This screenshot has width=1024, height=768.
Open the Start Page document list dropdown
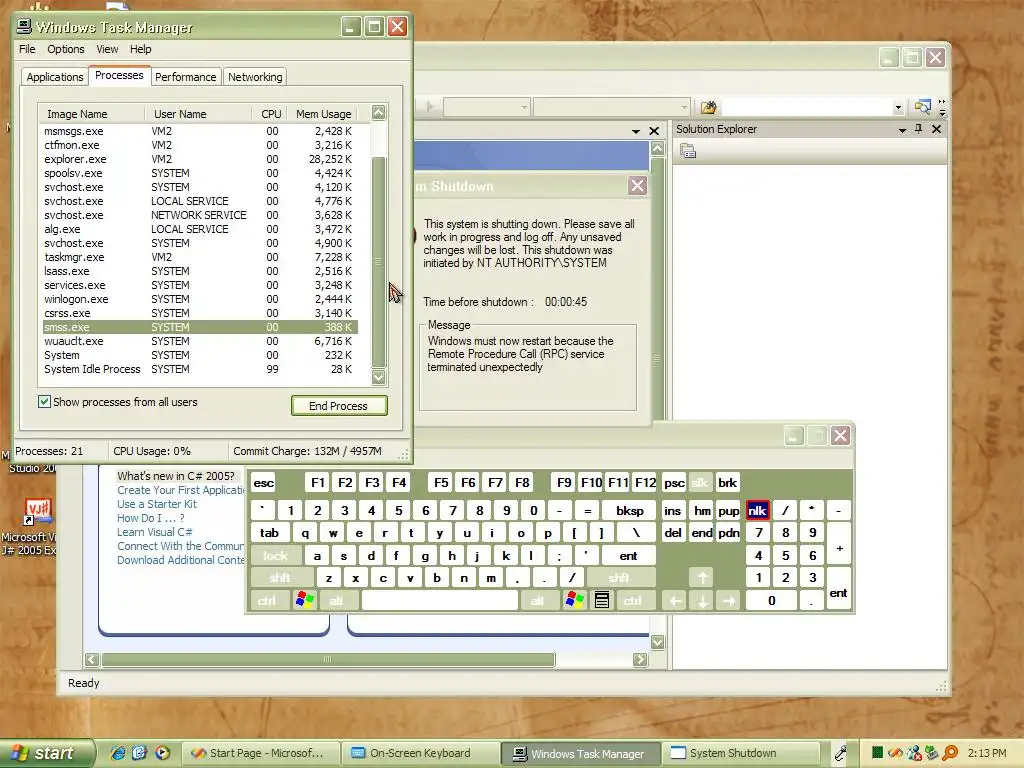point(635,131)
